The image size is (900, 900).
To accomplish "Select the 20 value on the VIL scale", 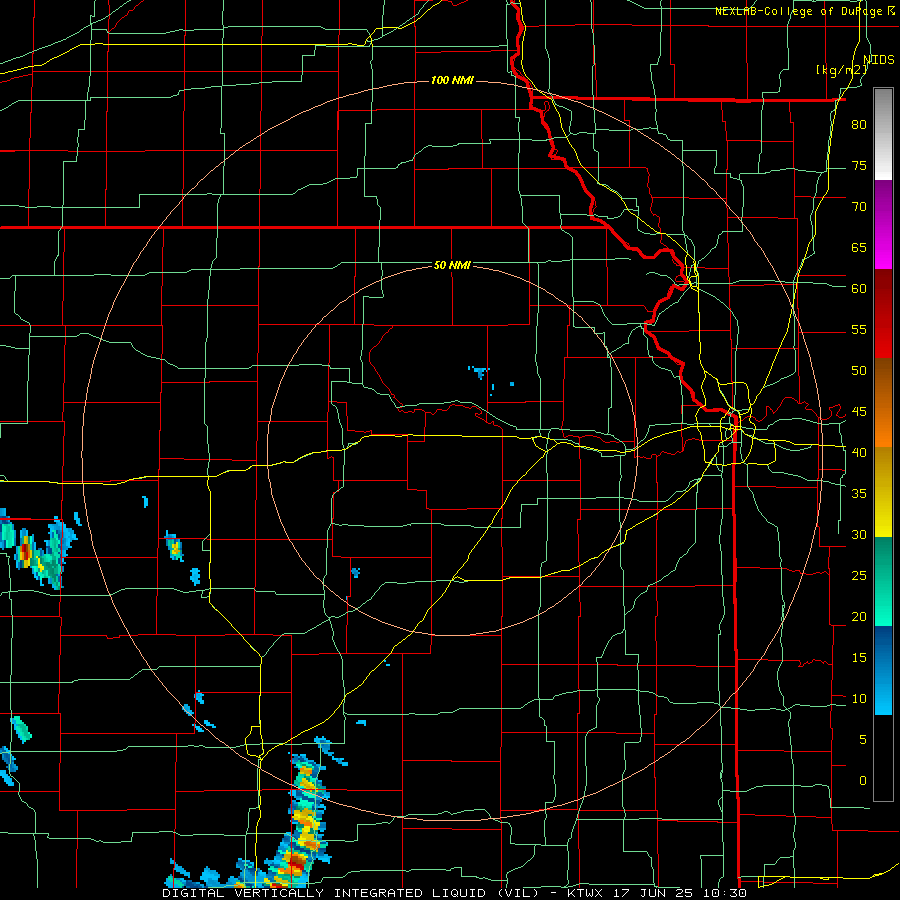I will tap(859, 617).
